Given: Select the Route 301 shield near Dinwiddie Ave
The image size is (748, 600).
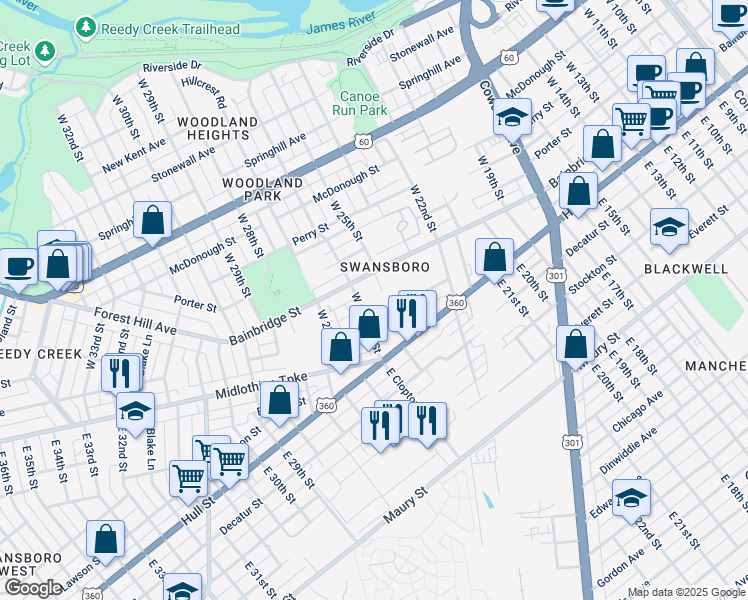Looking at the screenshot, I should 572,442.
